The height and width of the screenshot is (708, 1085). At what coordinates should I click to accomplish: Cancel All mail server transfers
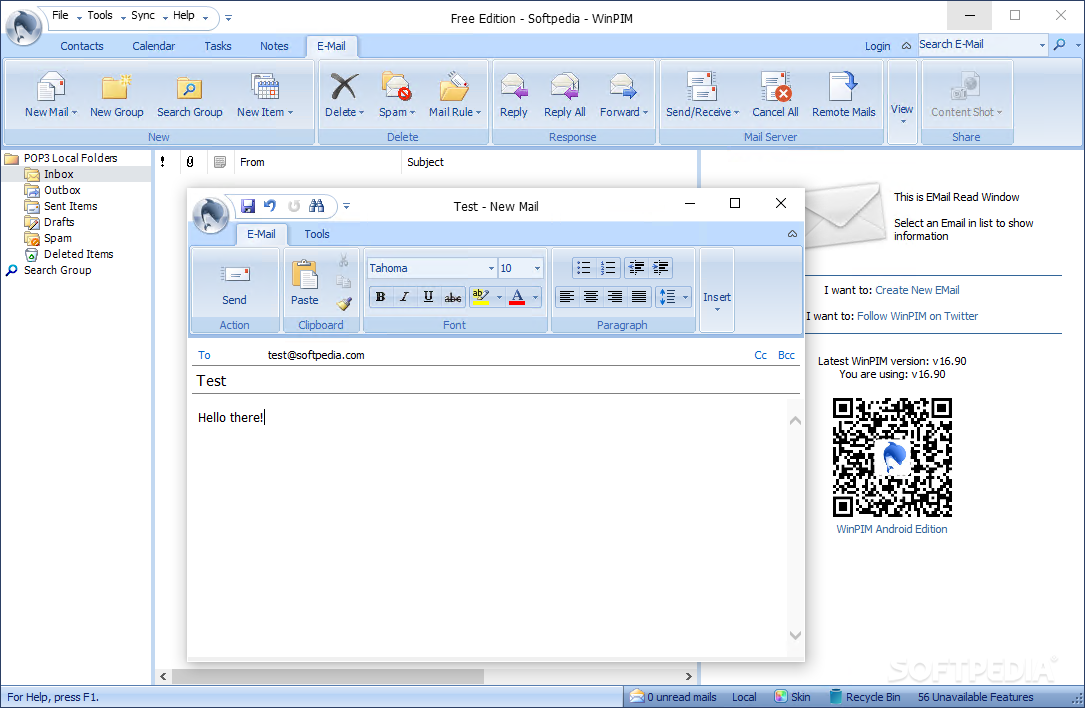[775, 96]
